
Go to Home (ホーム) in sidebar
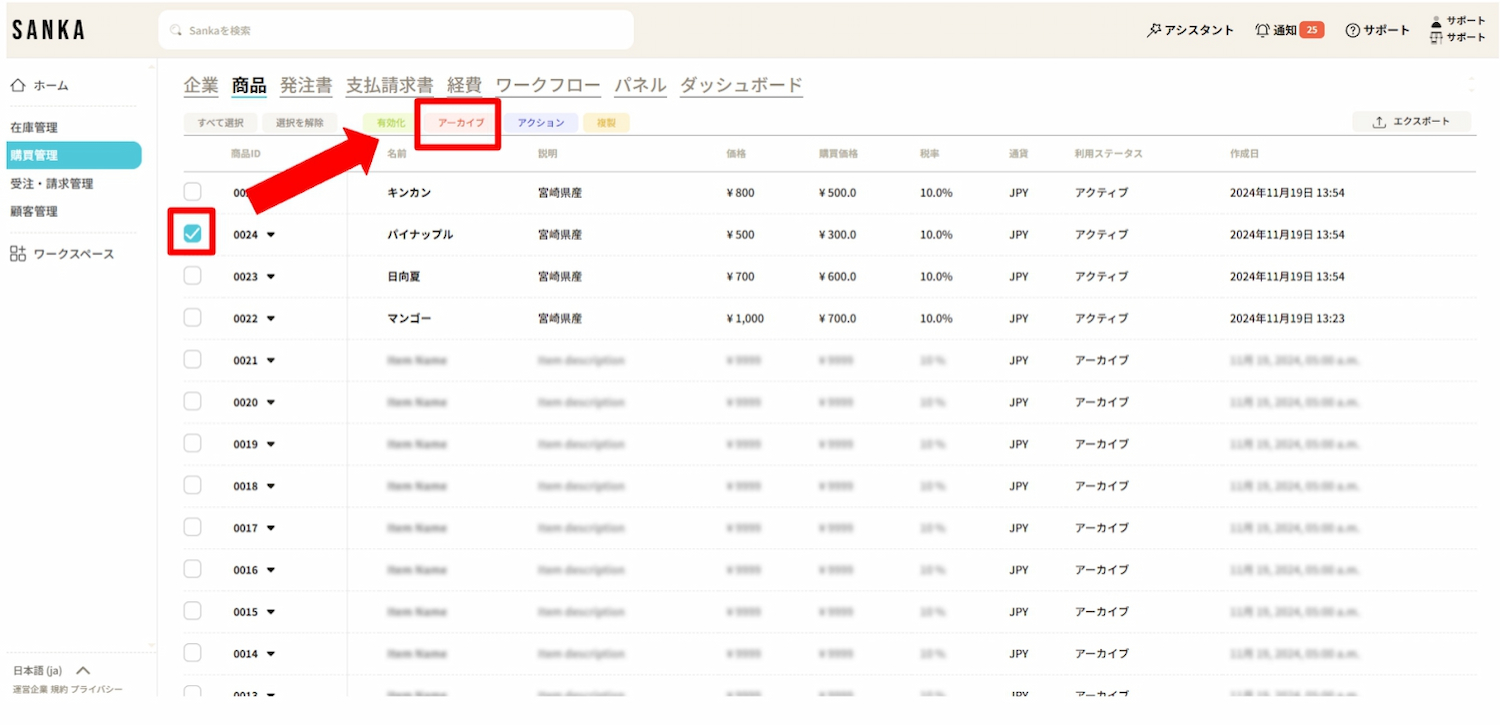(x=41, y=86)
